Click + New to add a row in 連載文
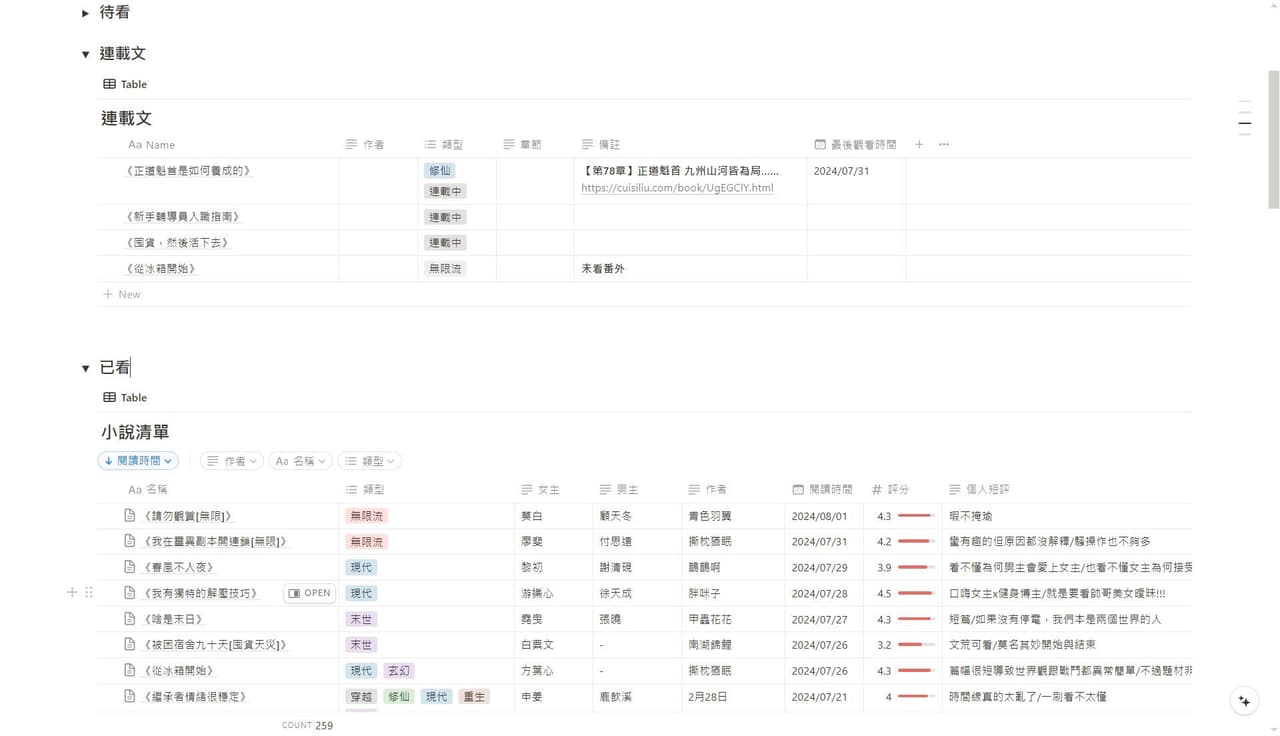 click(x=122, y=295)
